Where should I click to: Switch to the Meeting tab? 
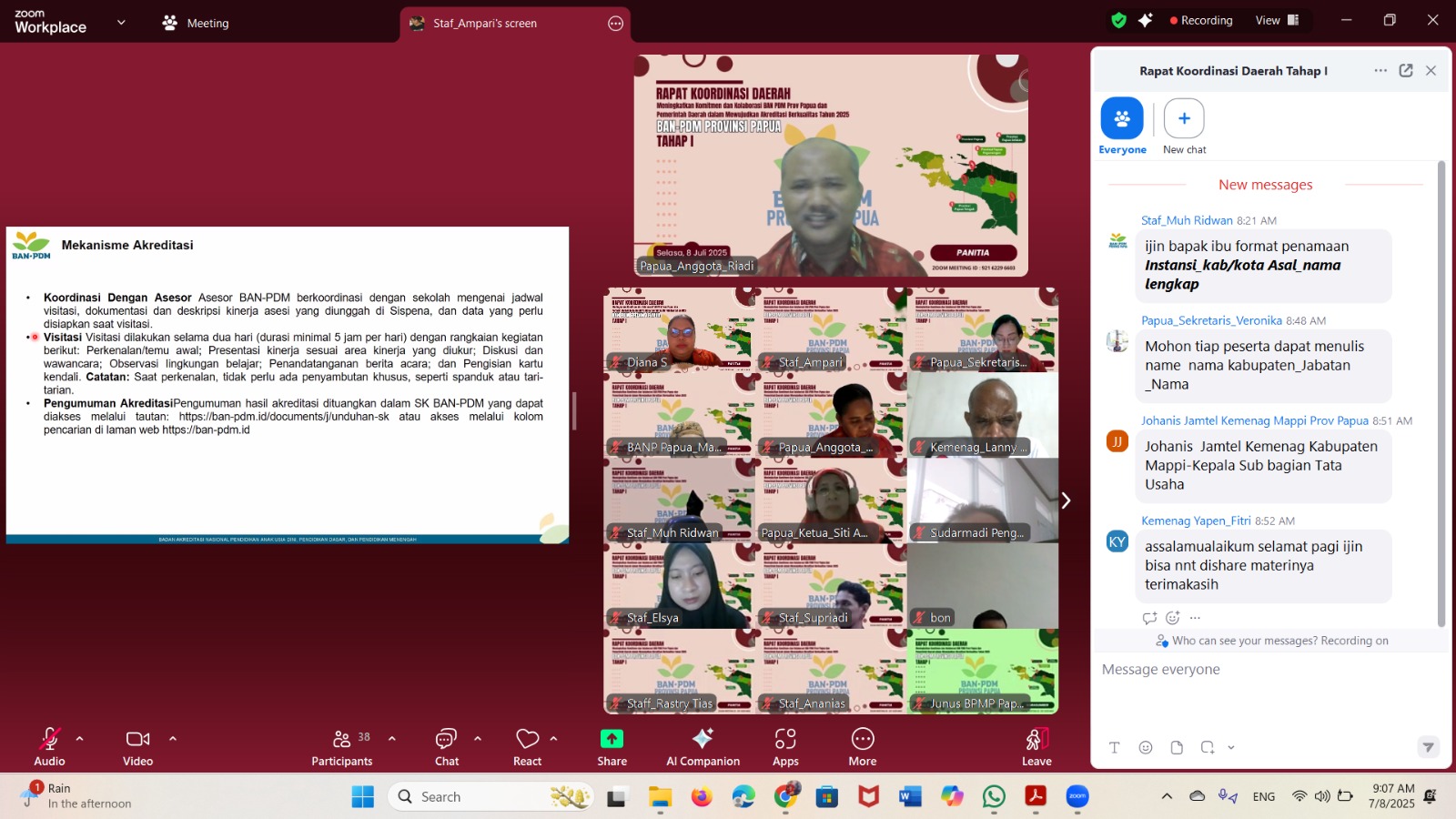click(196, 23)
